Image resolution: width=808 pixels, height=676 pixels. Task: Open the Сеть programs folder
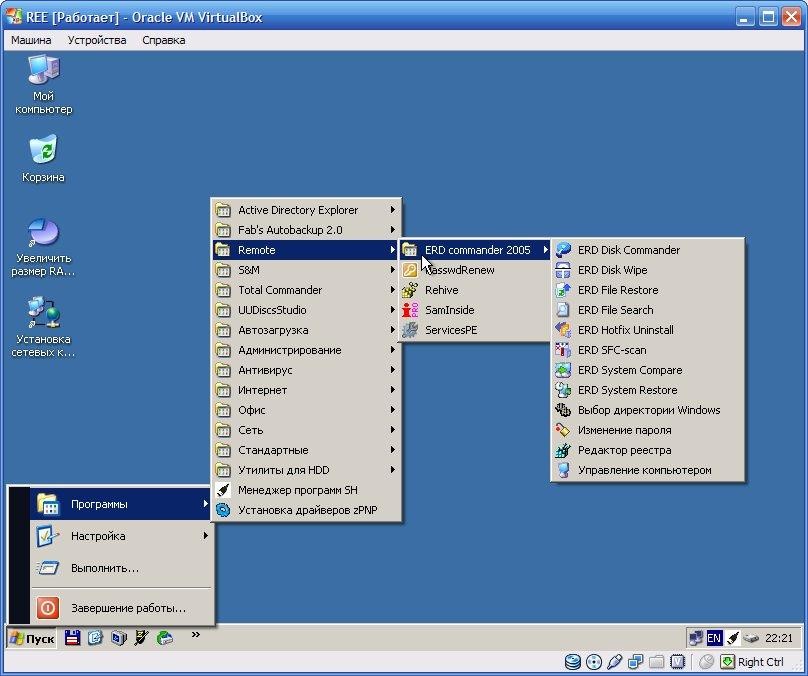307,430
